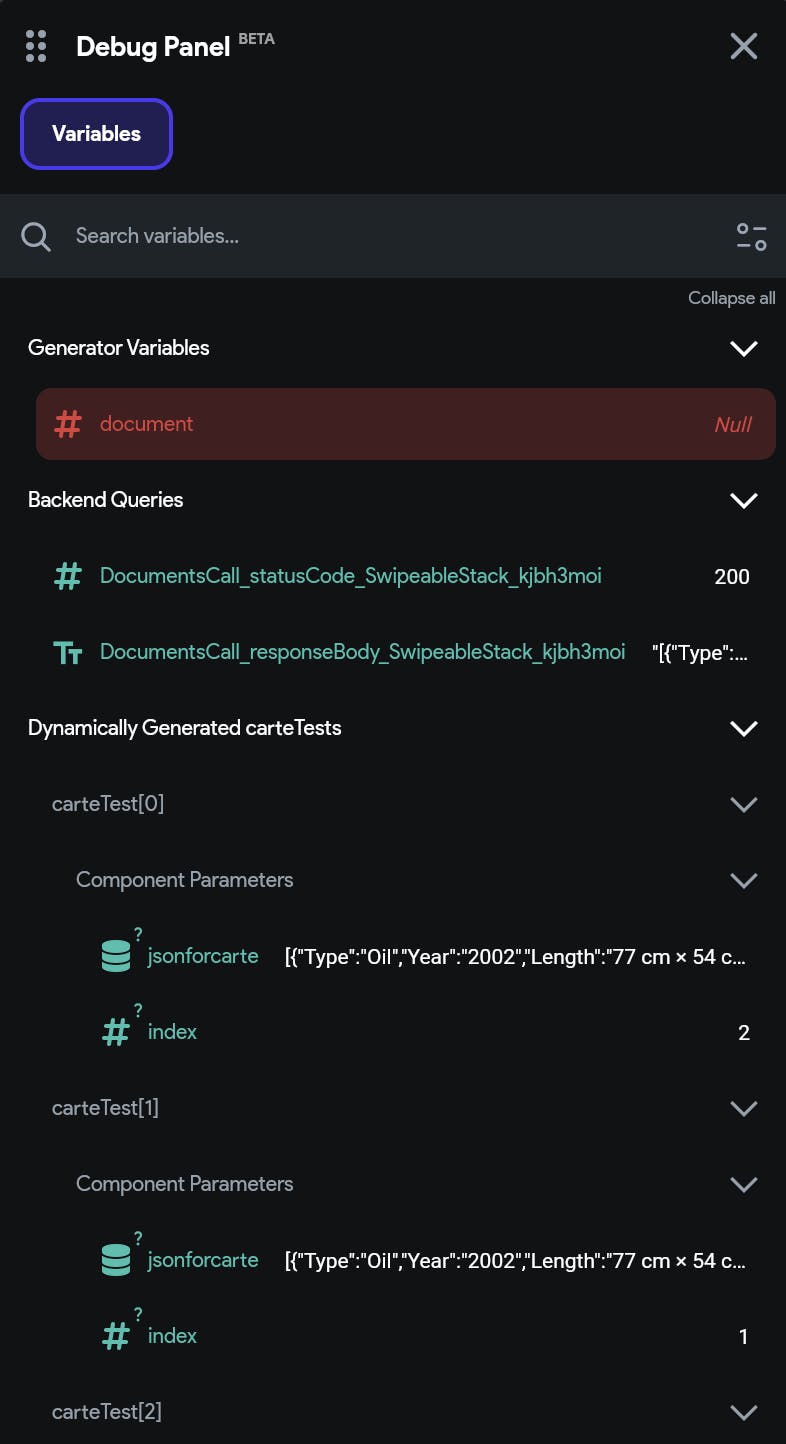Viewport: 786px width, 1444px height.
Task: Collapse the Generator Variables section
Action: [744, 348]
